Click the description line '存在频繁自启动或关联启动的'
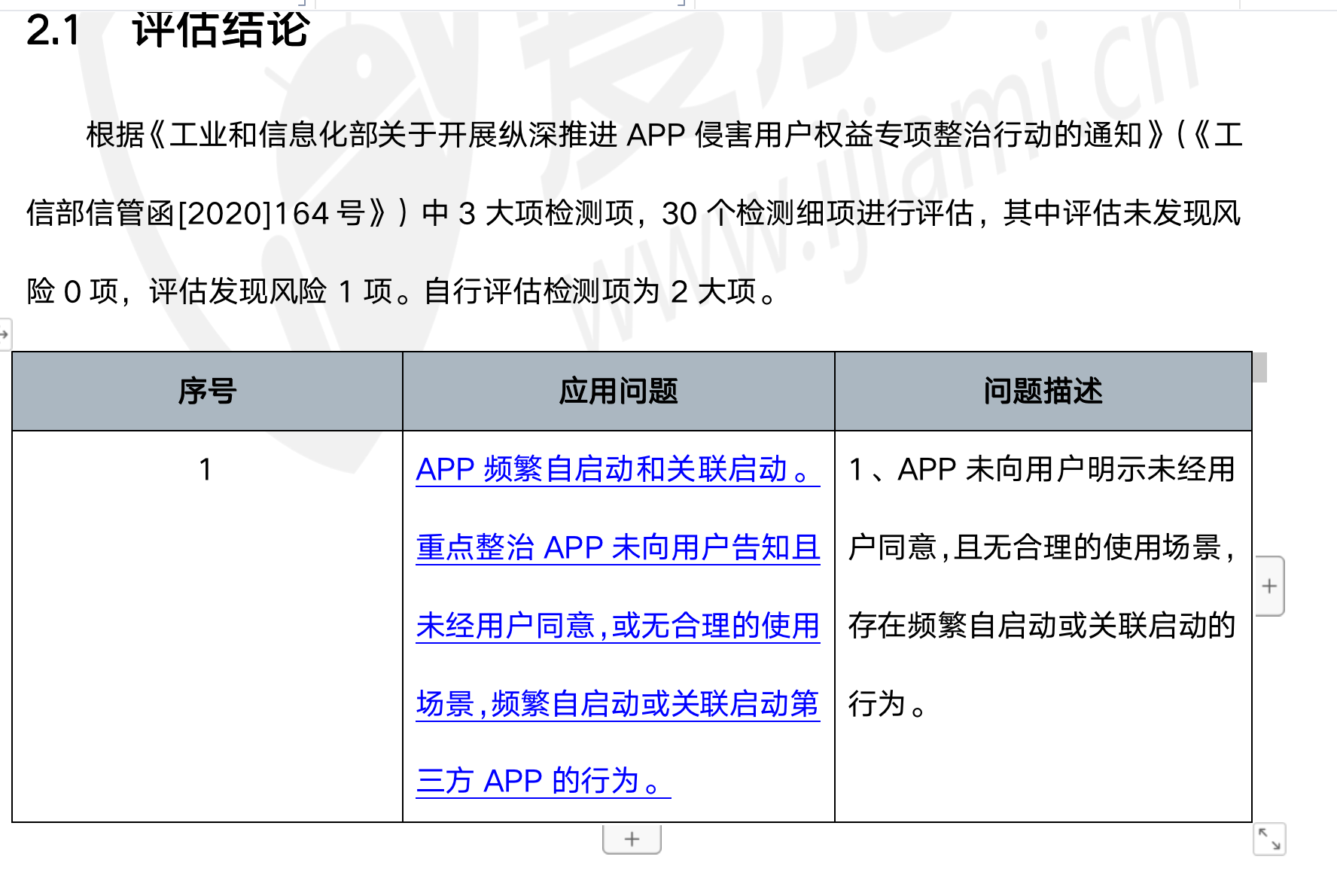Screen dimensions: 1337x896 click(x=1042, y=626)
